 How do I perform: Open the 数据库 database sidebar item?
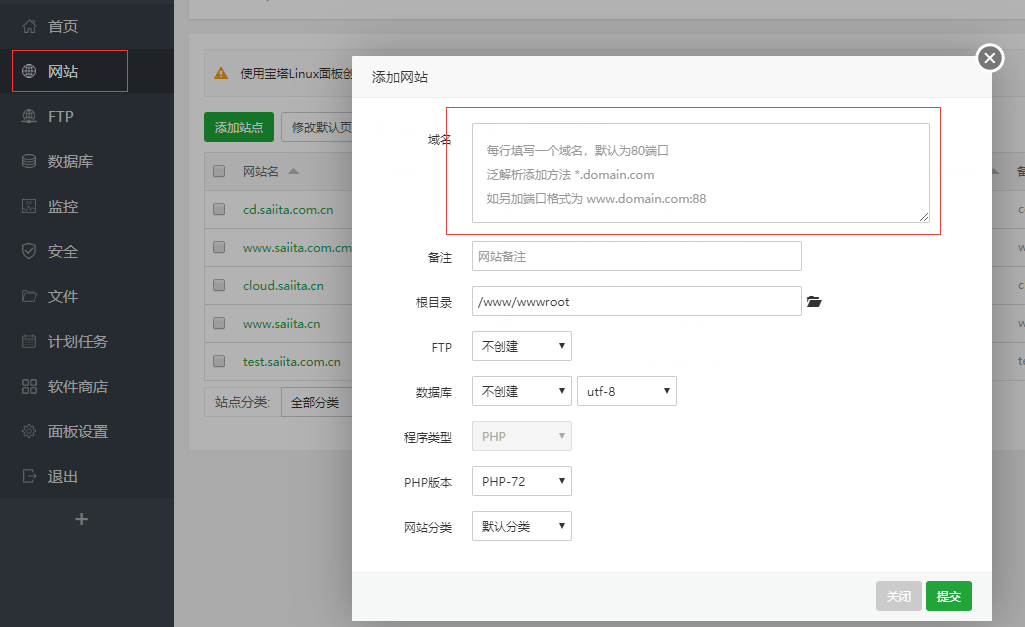tap(70, 162)
